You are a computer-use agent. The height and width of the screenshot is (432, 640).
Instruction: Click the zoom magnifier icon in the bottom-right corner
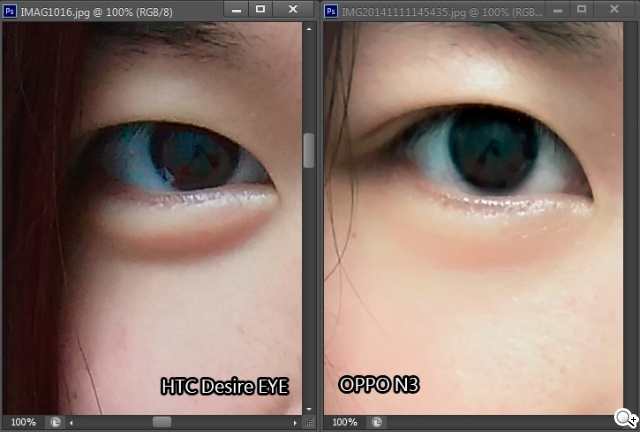[x=625, y=419]
